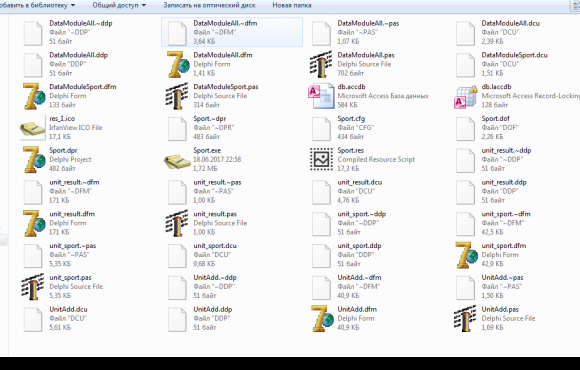Viewport: 580px width, 370px height.
Task: Select the Sport.dpr Delphi Project icon
Action: click(34, 160)
